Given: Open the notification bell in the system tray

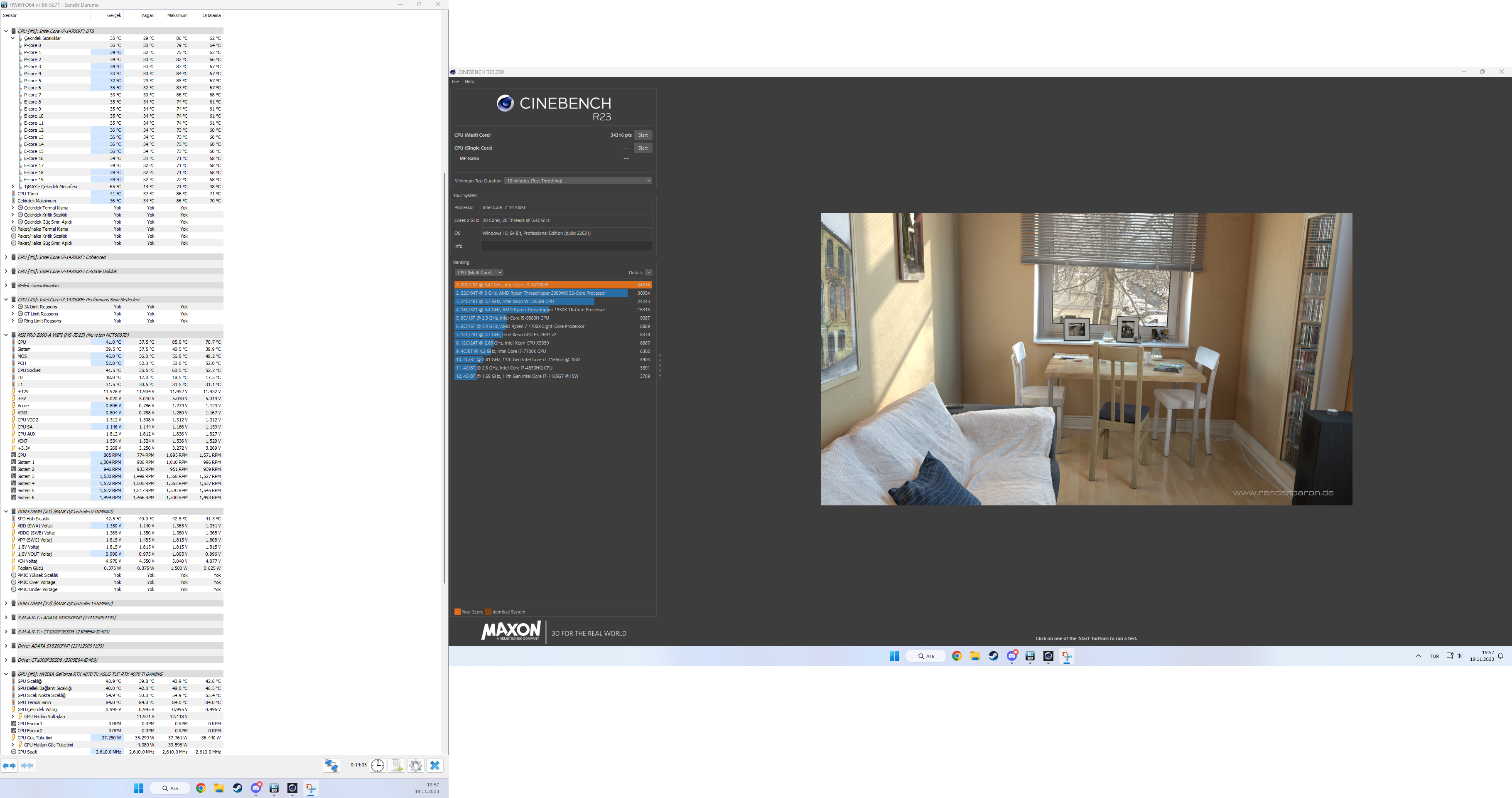Looking at the screenshot, I should tap(1500, 656).
